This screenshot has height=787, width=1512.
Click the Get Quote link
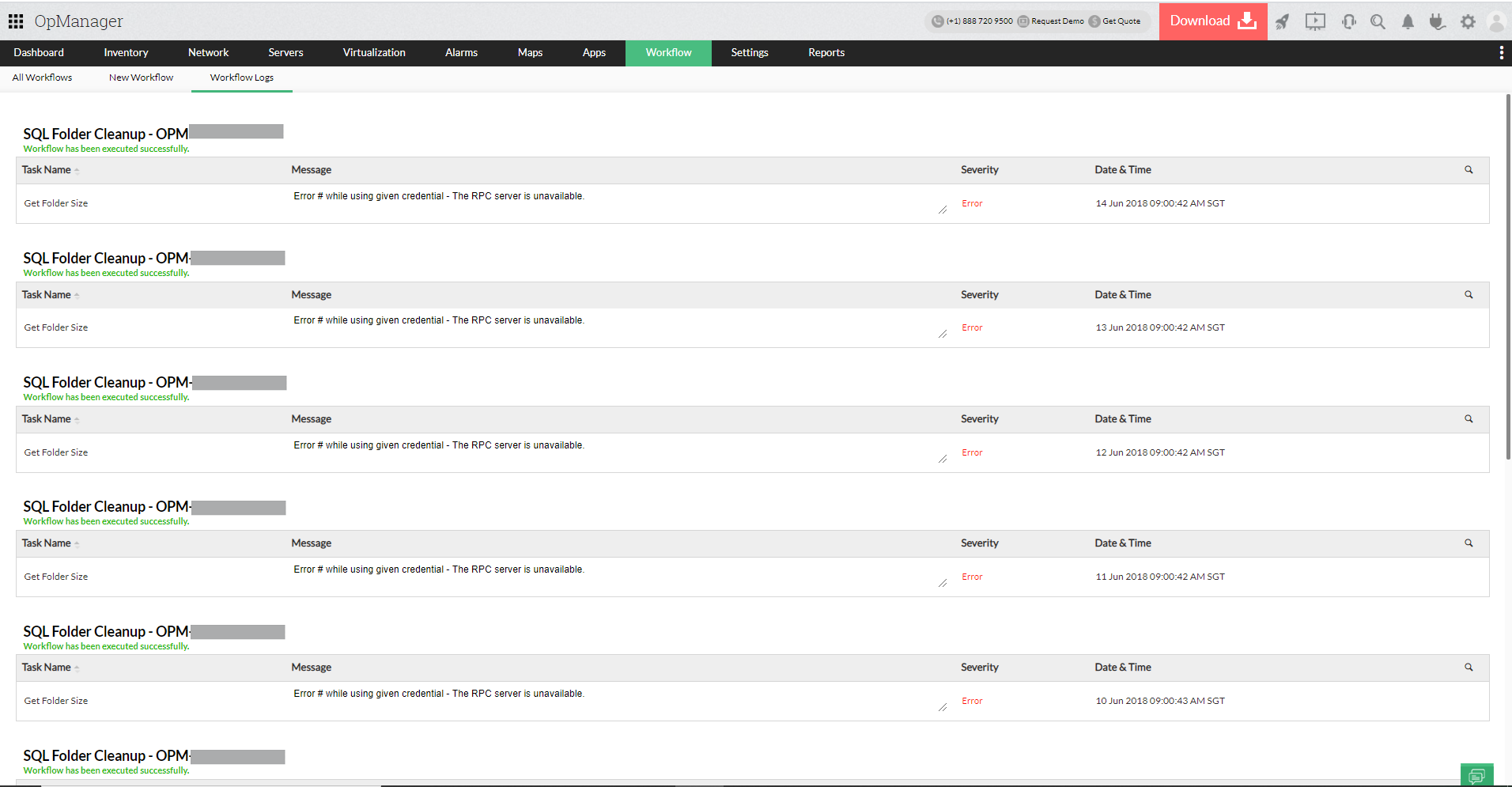(1121, 21)
